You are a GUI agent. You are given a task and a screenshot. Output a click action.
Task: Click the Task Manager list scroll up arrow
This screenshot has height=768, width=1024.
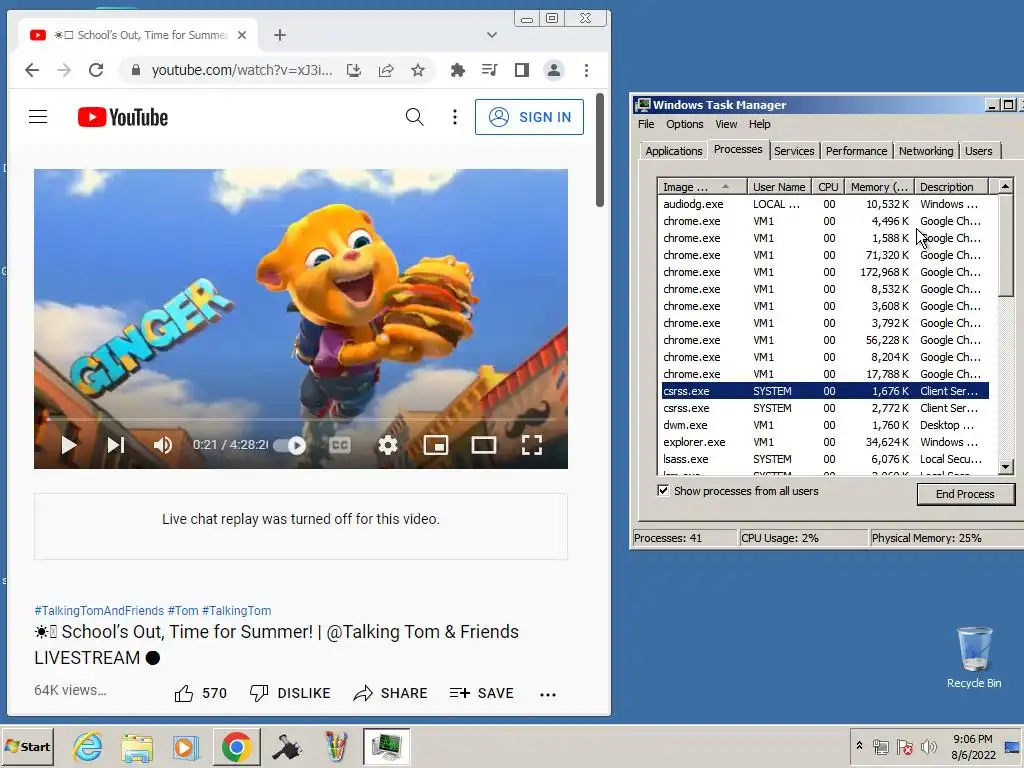click(1006, 187)
